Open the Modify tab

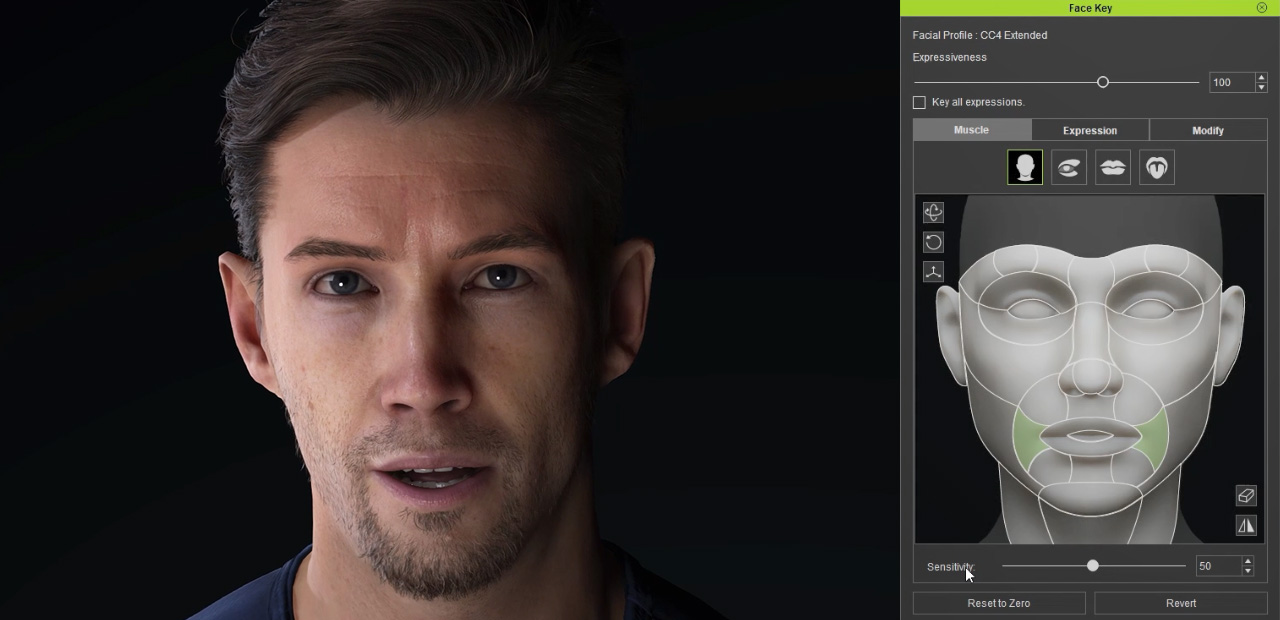[x=1208, y=131]
